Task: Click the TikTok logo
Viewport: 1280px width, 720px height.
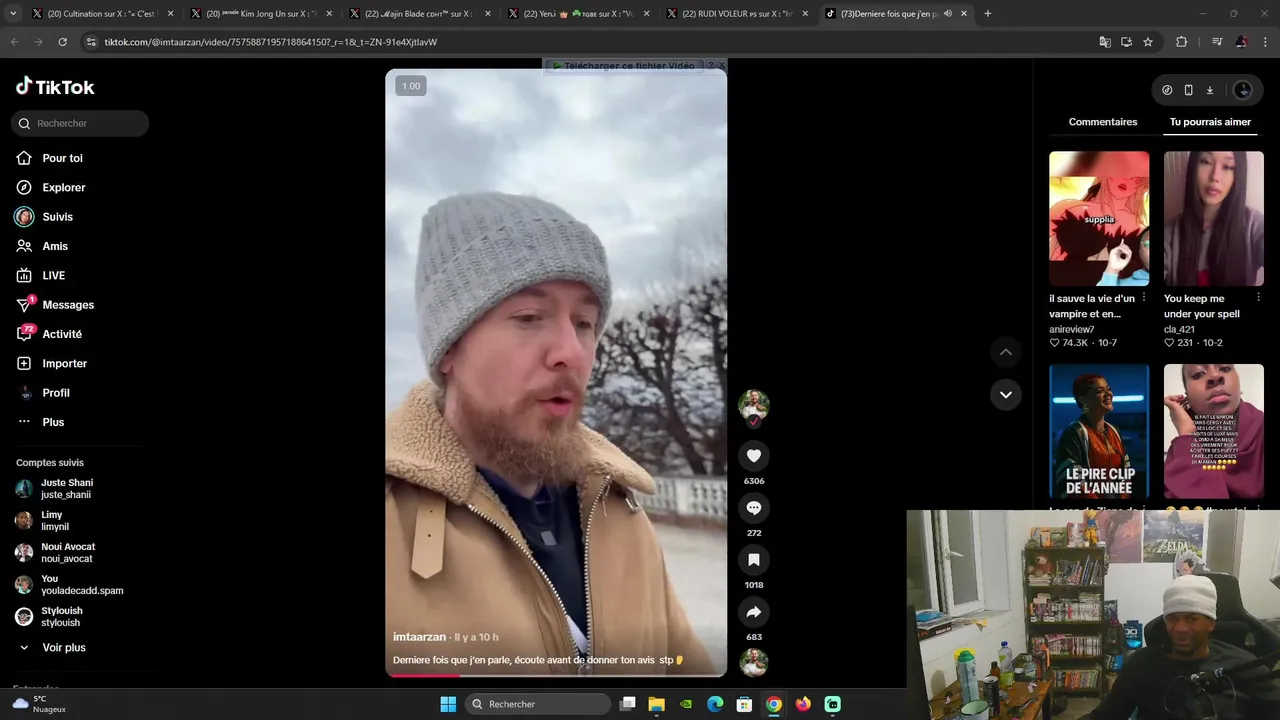Action: coord(55,87)
